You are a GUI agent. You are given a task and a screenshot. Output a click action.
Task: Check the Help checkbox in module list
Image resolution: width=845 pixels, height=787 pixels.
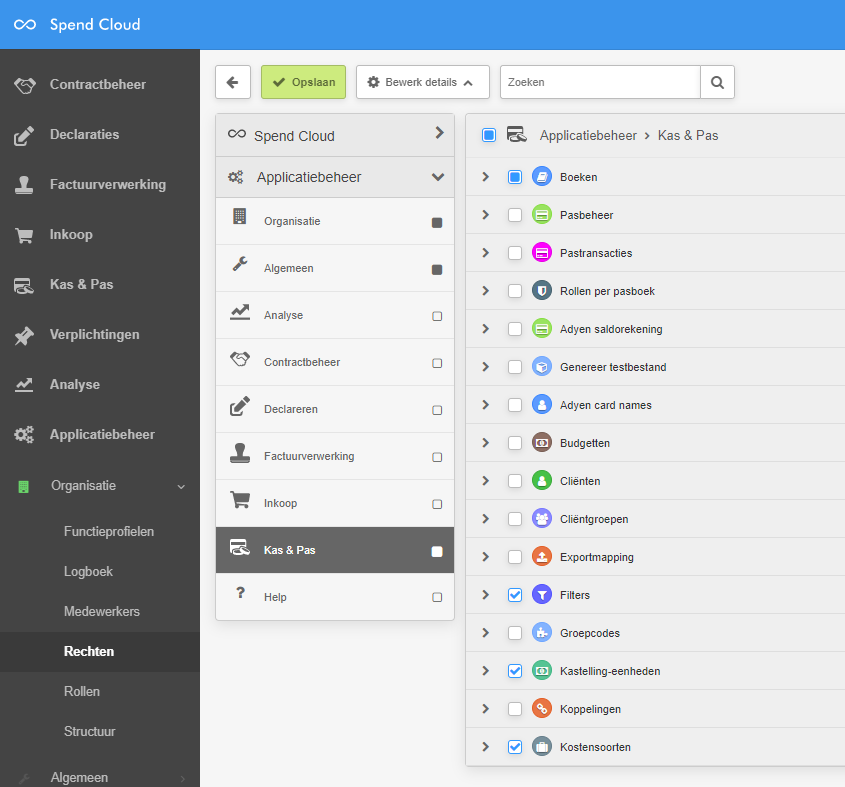437,597
